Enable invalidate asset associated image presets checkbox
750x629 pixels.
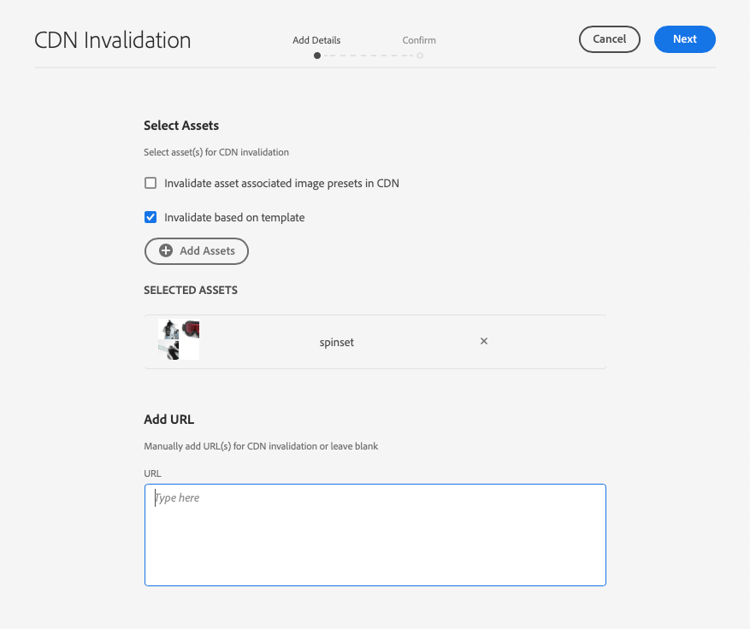[x=150, y=183]
